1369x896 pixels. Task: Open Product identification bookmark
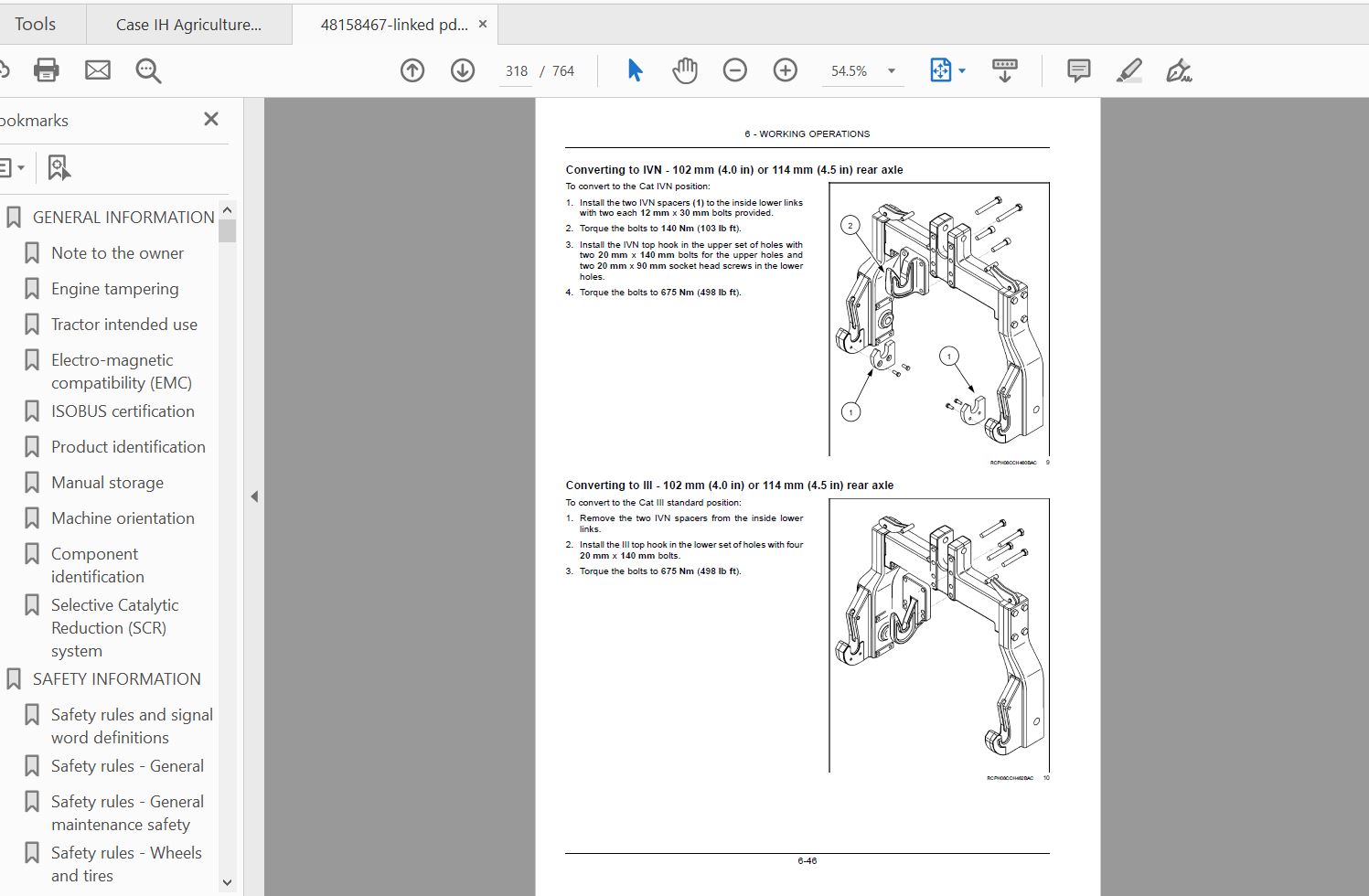[x=128, y=446]
